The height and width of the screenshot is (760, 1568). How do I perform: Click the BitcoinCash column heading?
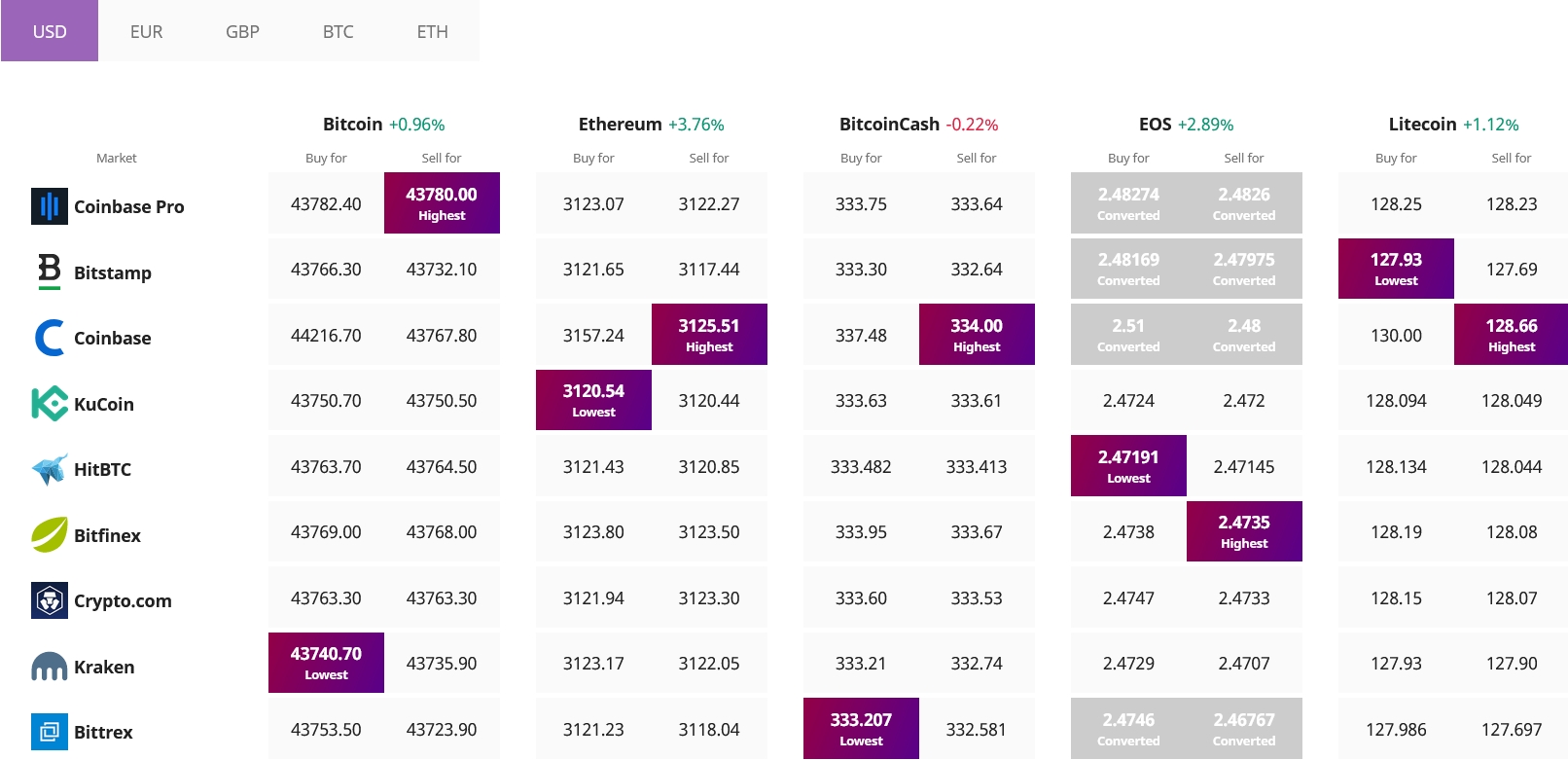click(889, 124)
